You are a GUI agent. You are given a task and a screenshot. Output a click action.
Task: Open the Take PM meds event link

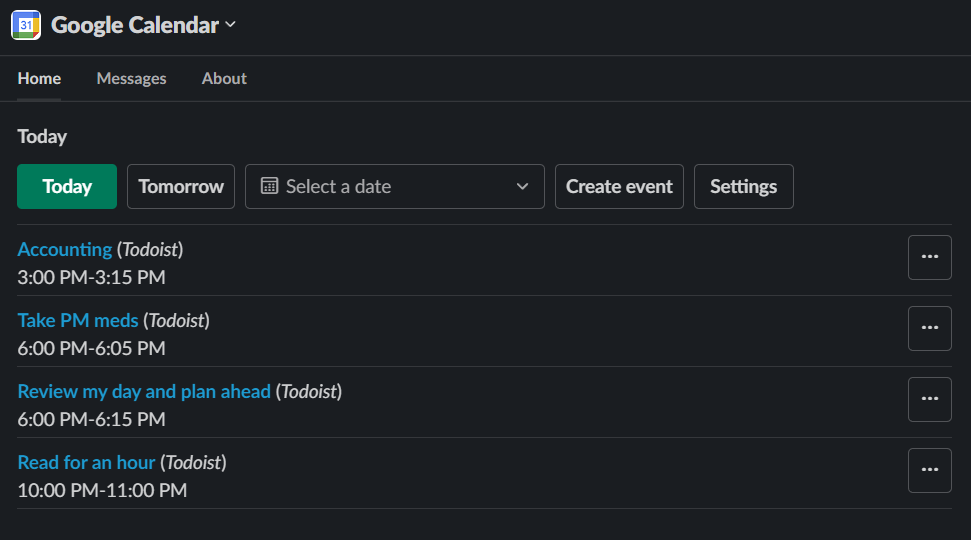pyautogui.click(x=78, y=320)
